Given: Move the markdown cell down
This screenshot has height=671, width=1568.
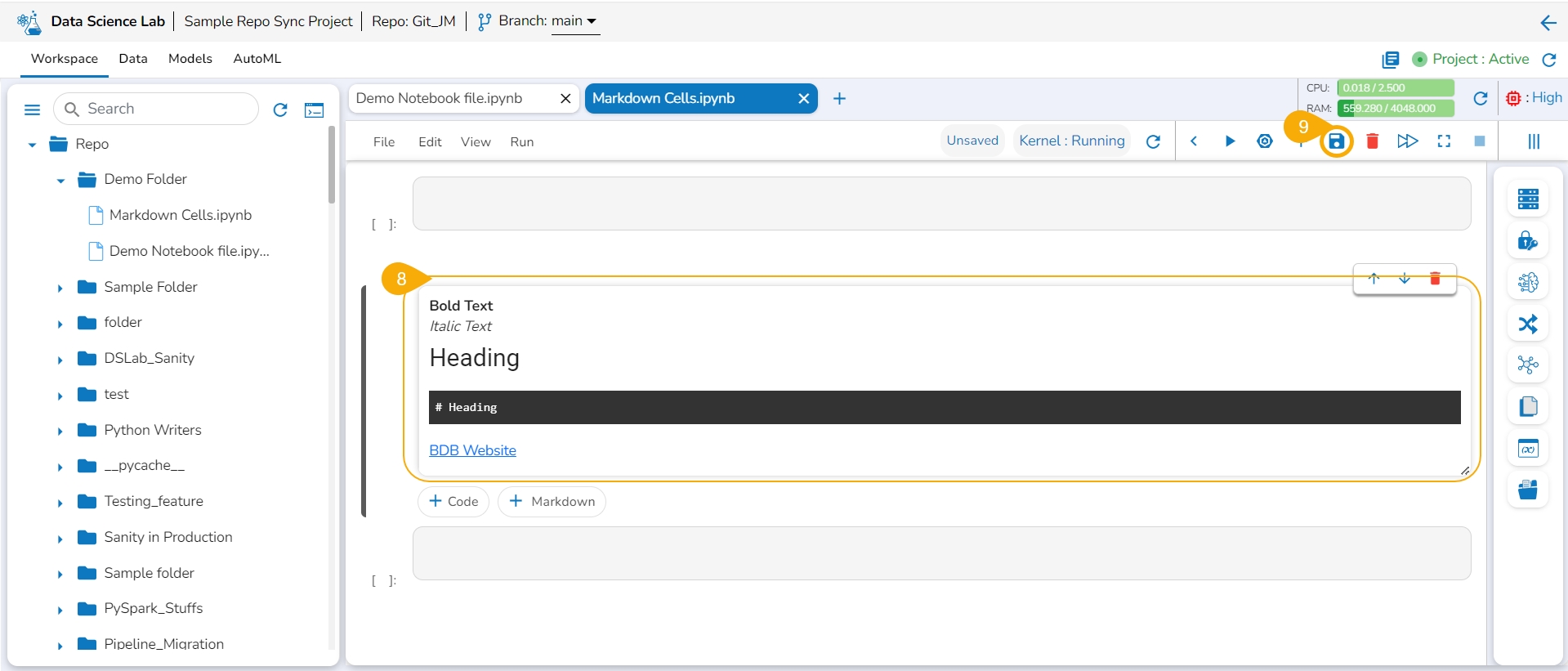Looking at the screenshot, I should [x=1405, y=279].
